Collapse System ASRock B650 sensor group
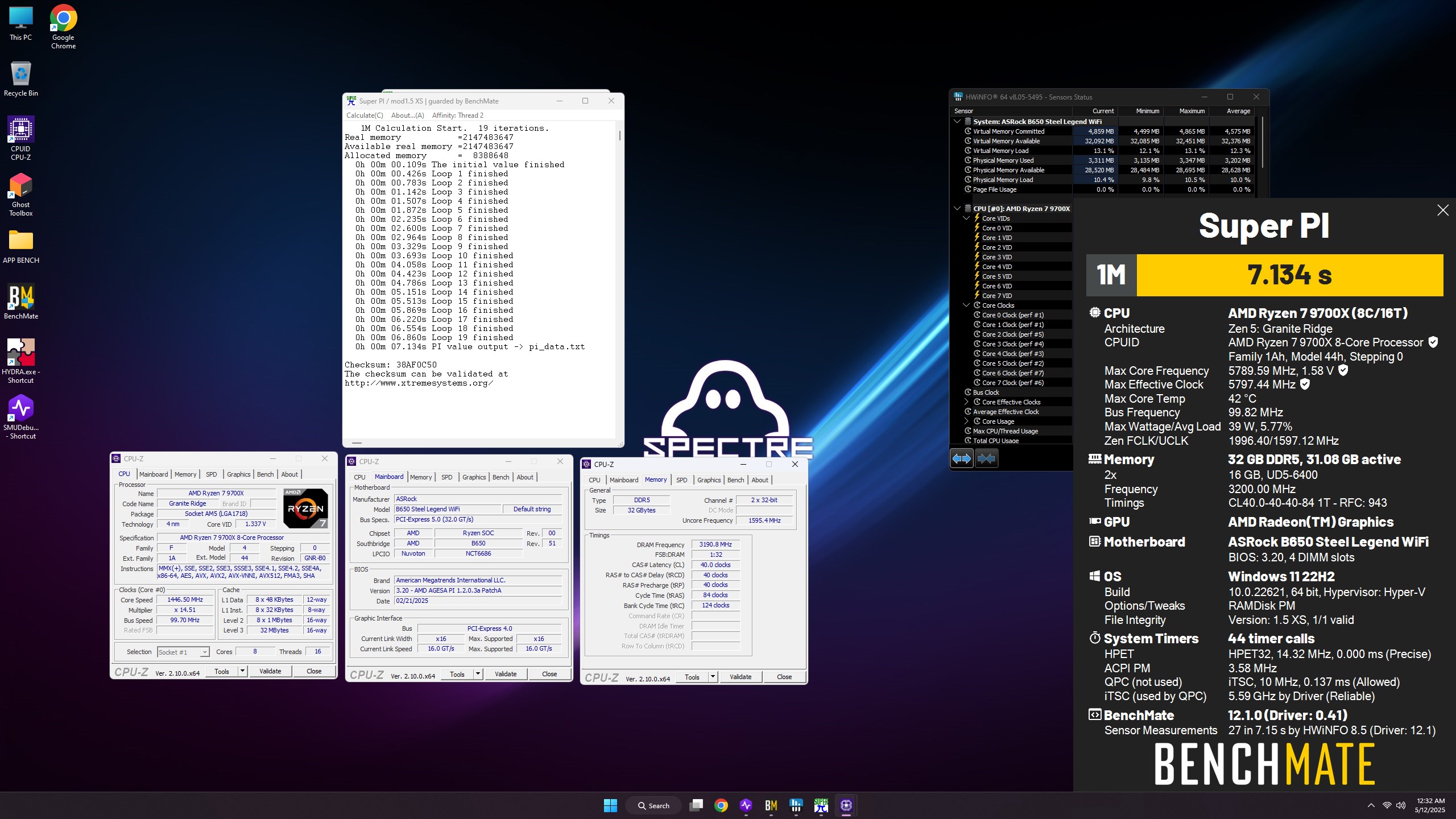This screenshot has width=1456, height=819. 957,121
